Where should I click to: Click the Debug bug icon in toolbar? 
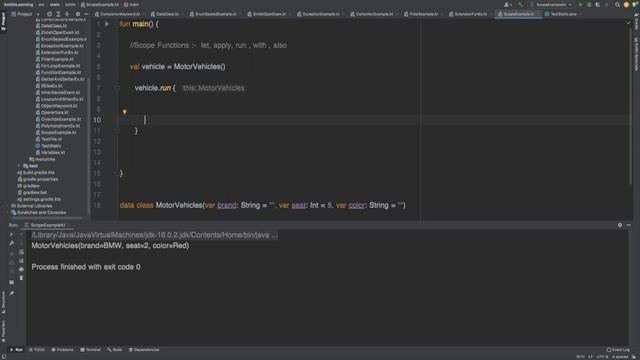[589, 4]
